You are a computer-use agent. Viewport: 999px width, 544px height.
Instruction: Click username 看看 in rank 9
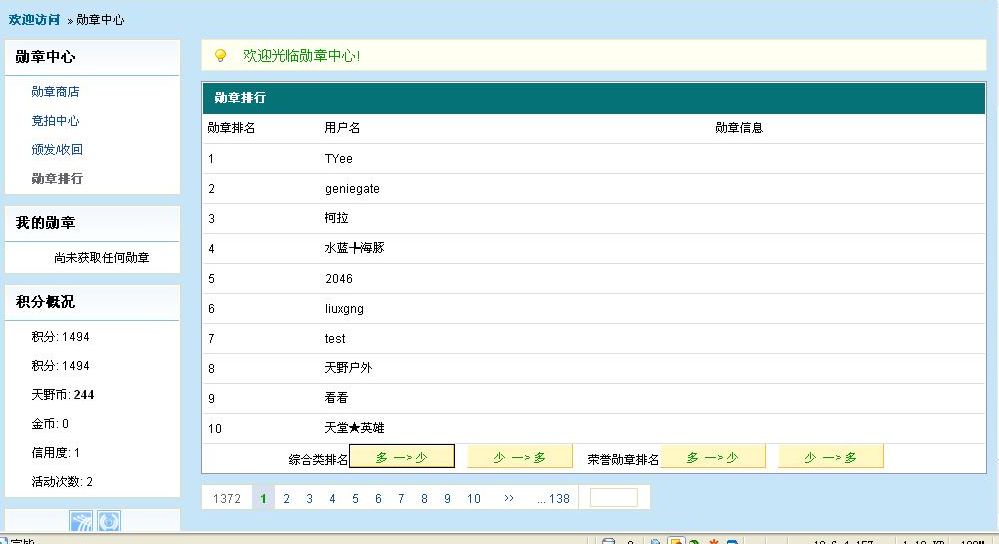336,397
